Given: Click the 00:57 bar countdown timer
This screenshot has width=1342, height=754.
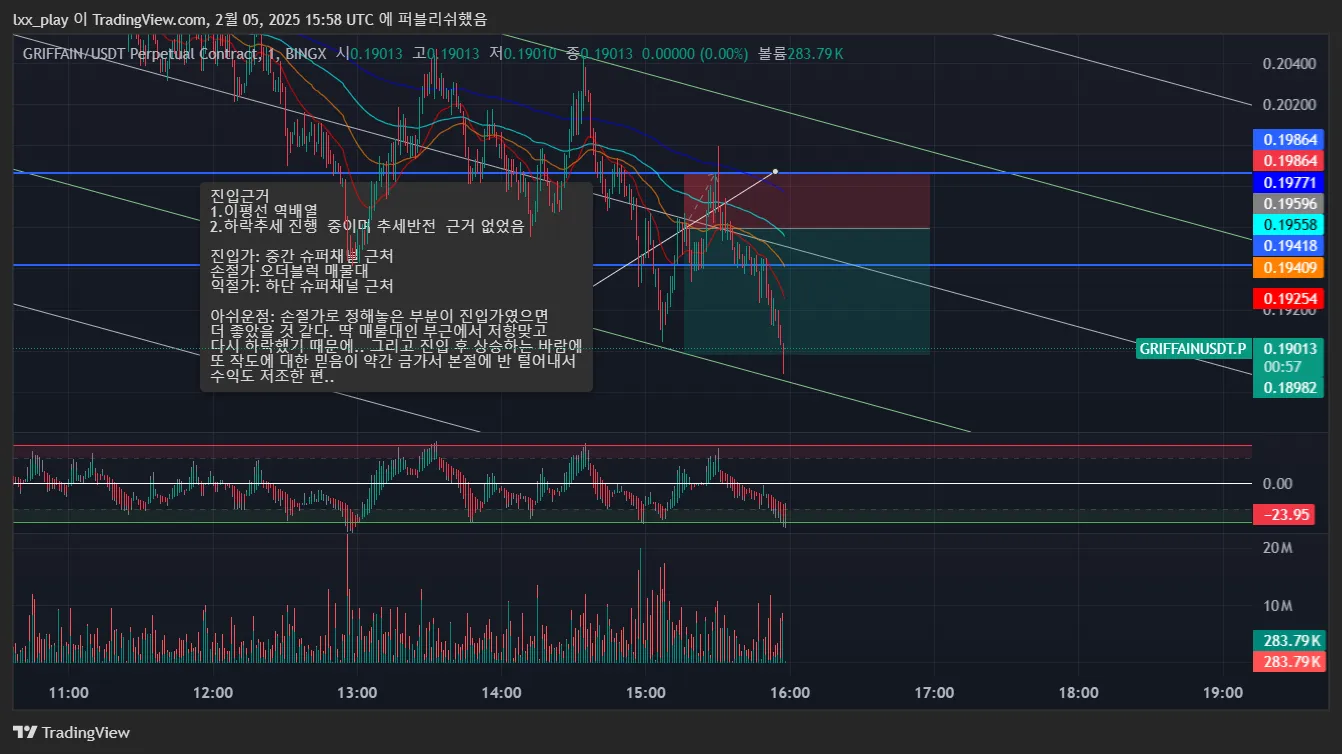Looking at the screenshot, I should pos(1281,366).
